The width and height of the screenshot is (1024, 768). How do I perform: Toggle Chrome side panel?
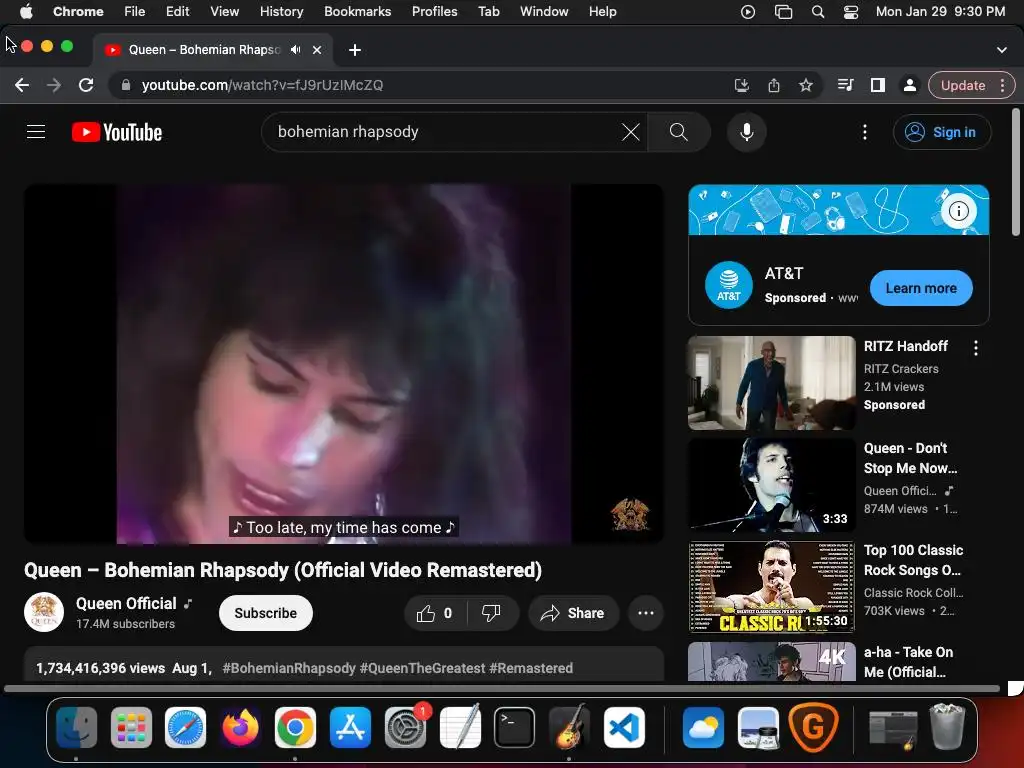(x=878, y=85)
